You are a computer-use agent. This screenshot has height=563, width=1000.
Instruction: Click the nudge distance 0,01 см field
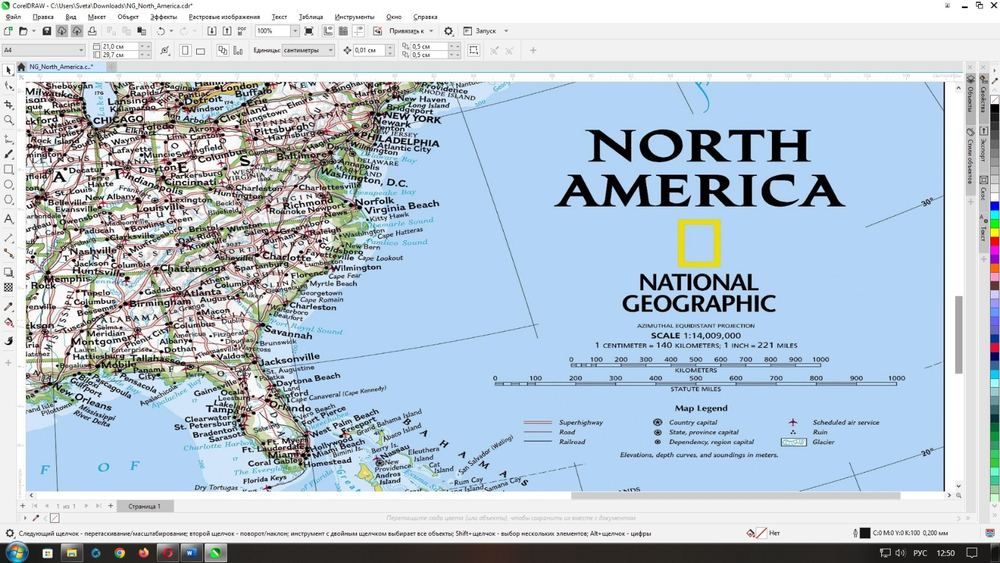pyautogui.click(x=368, y=50)
